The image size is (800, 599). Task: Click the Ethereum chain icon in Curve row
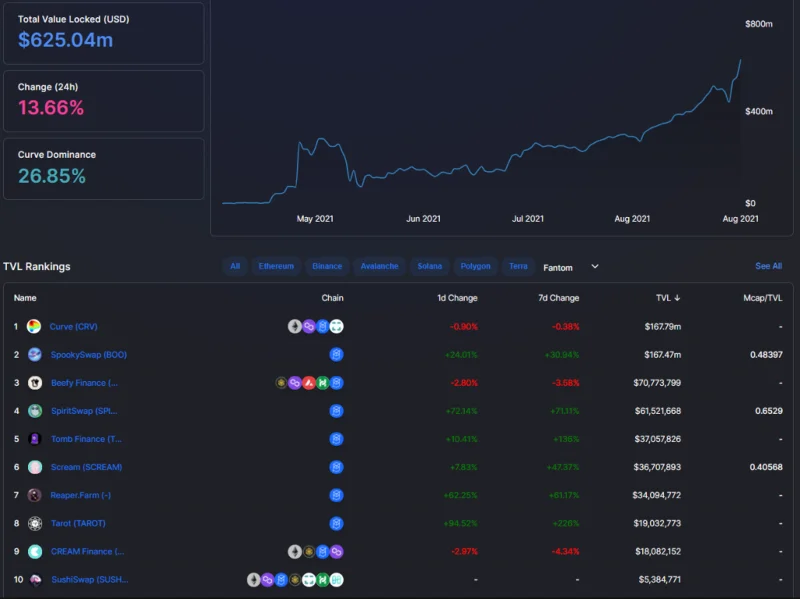click(294, 327)
